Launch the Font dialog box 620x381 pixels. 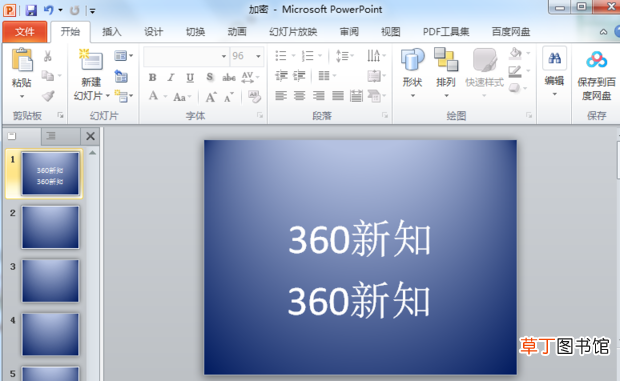[x=260, y=115]
